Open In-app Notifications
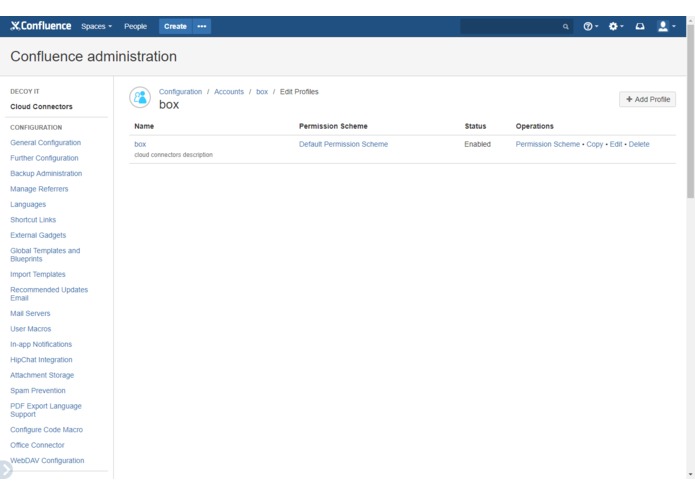695x494 pixels. coord(41,344)
